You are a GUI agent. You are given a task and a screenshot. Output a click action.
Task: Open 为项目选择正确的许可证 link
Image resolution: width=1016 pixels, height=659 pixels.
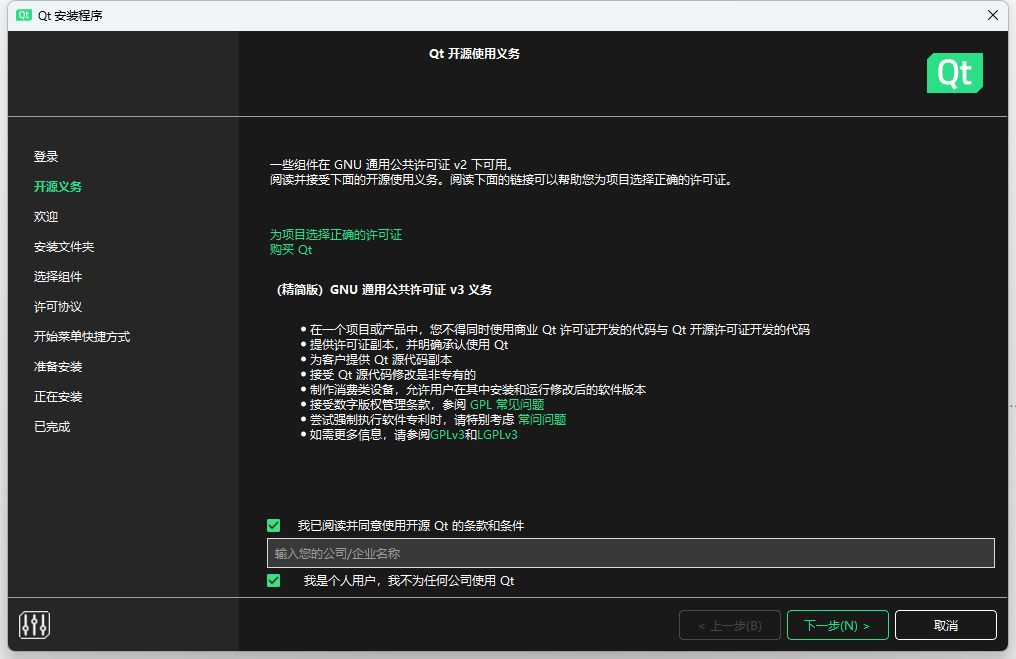[x=336, y=235]
